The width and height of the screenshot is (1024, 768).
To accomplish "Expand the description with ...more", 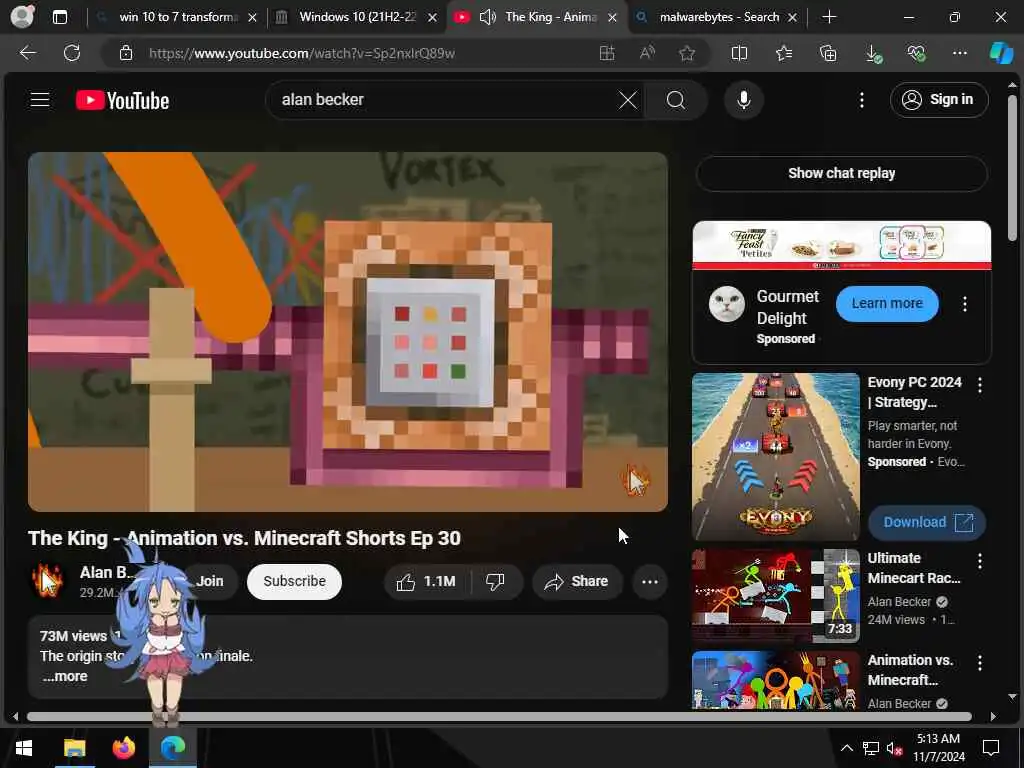I will click(x=65, y=677).
